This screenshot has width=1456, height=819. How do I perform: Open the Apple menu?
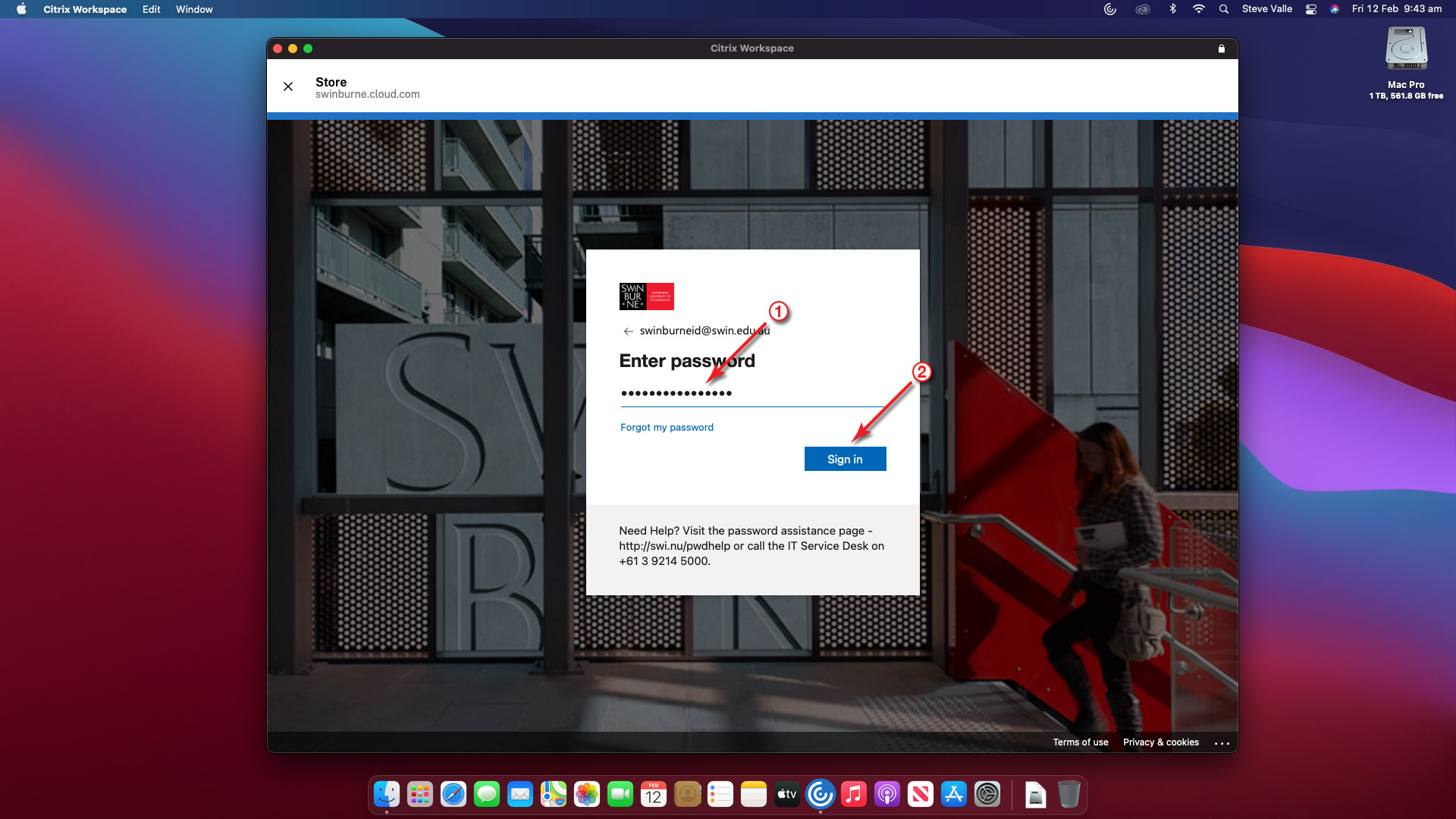21,9
